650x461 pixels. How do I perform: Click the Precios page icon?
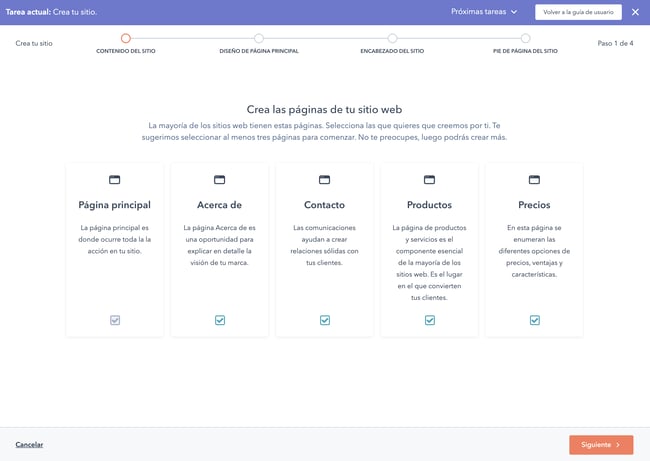pos(535,180)
